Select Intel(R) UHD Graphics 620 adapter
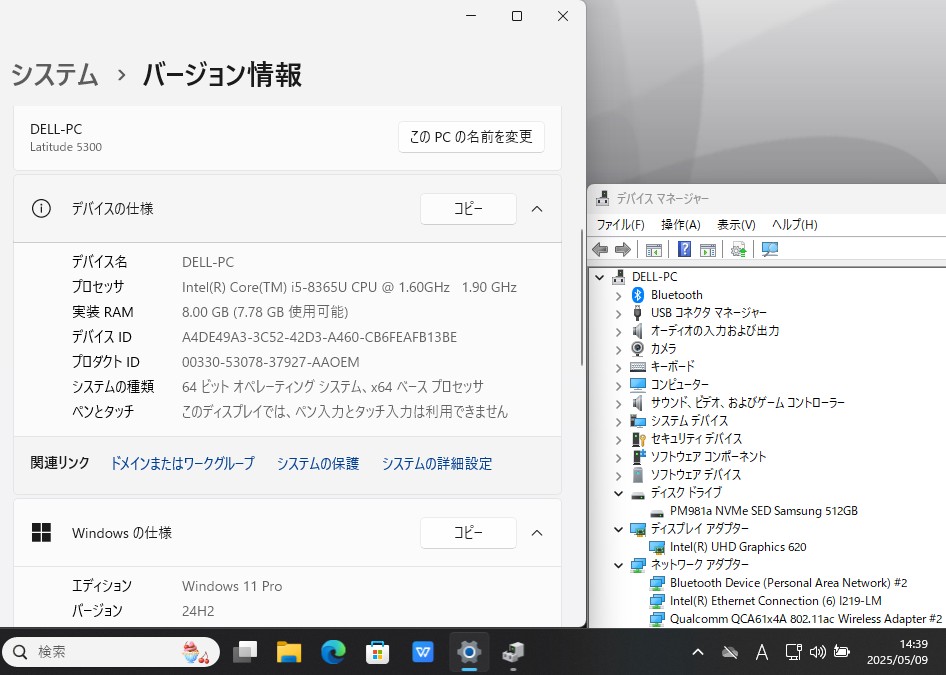This screenshot has width=946, height=675. tap(738, 547)
